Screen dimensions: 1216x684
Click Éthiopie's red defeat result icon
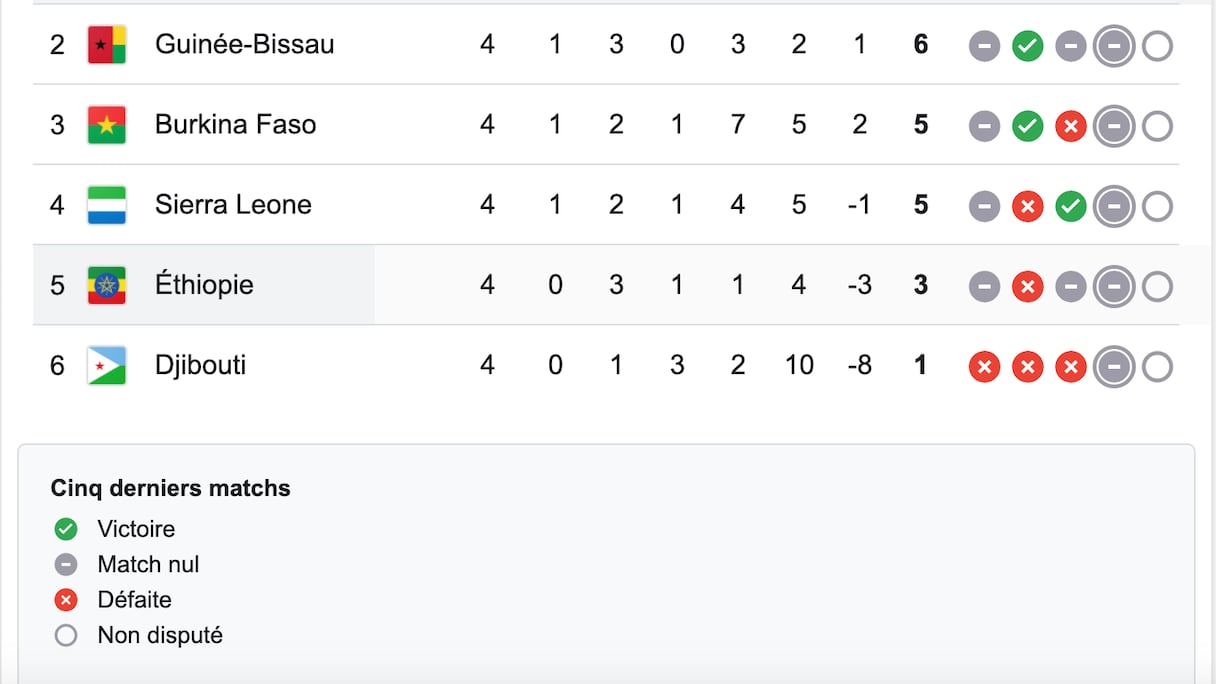pyautogui.click(x=1027, y=287)
